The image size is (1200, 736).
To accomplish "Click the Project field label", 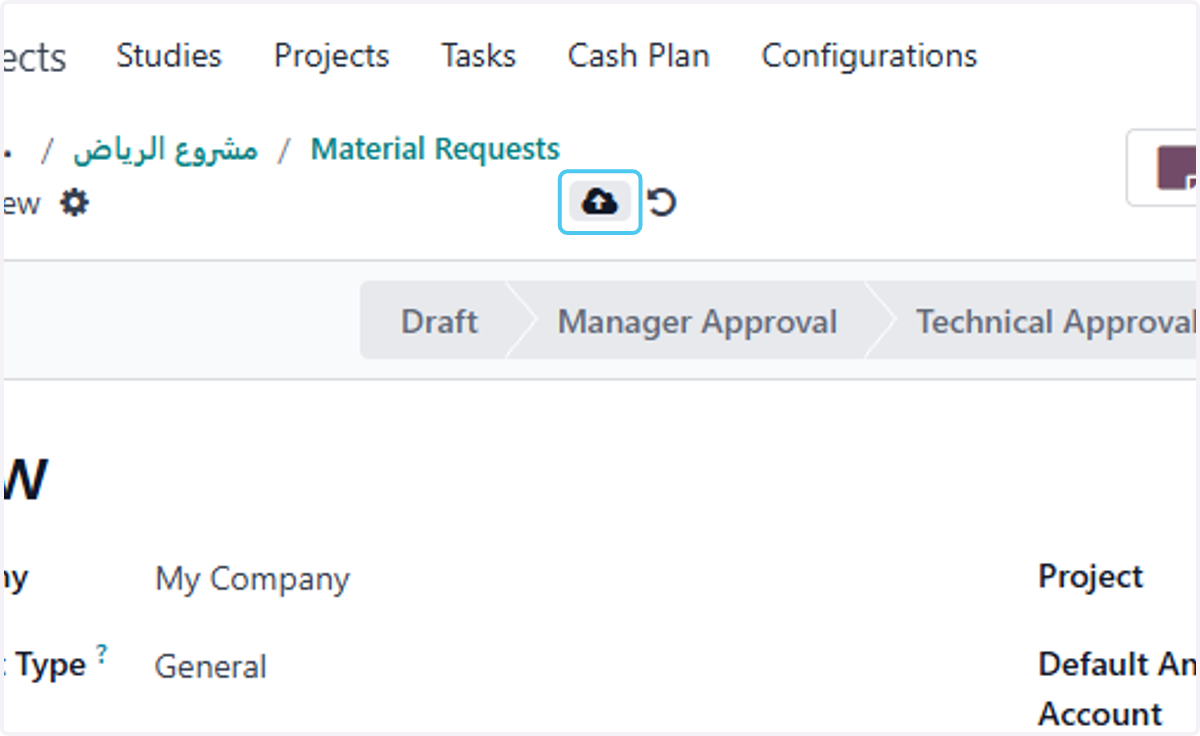I will [1091, 577].
